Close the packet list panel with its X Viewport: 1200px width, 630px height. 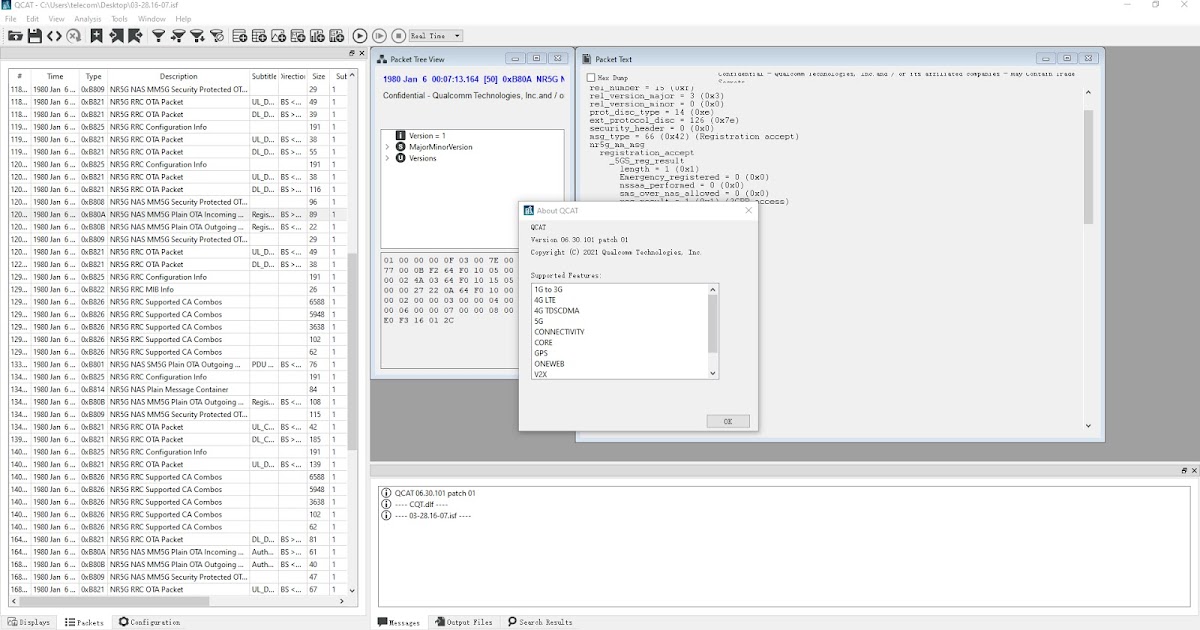coord(362,53)
